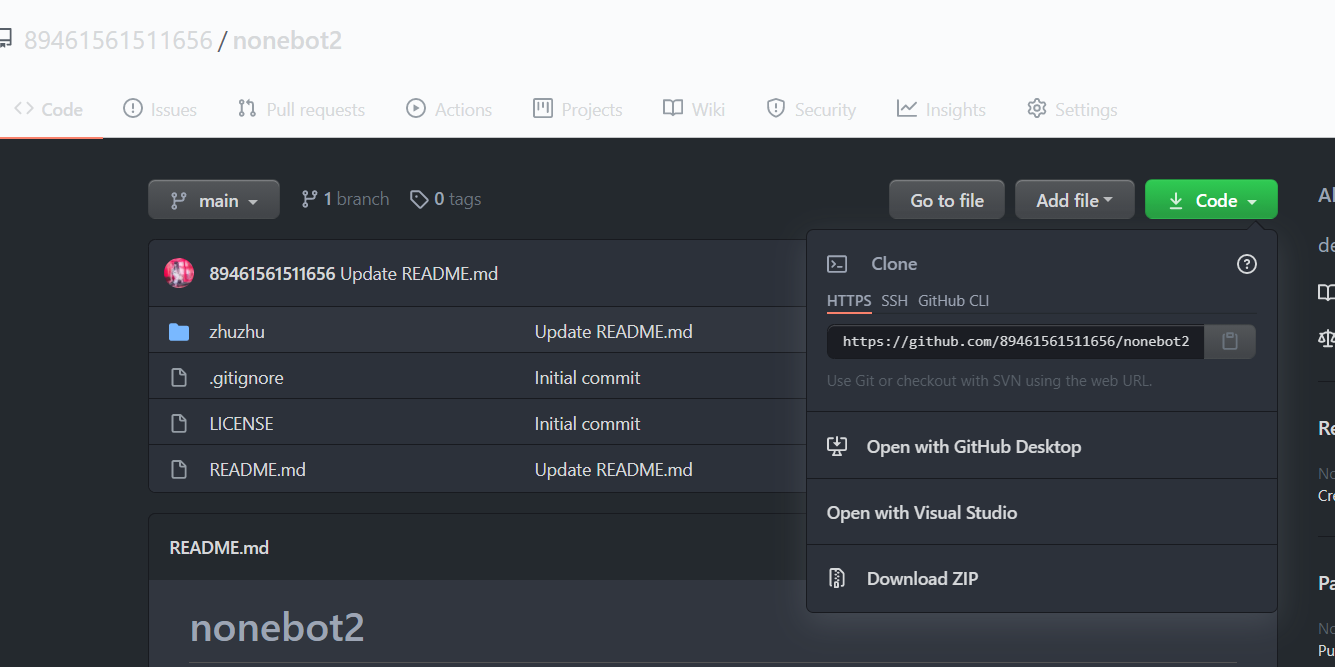1335x667 pixels.
Task: Go to the Pull requests tab
Action: (x=301, y=109)
